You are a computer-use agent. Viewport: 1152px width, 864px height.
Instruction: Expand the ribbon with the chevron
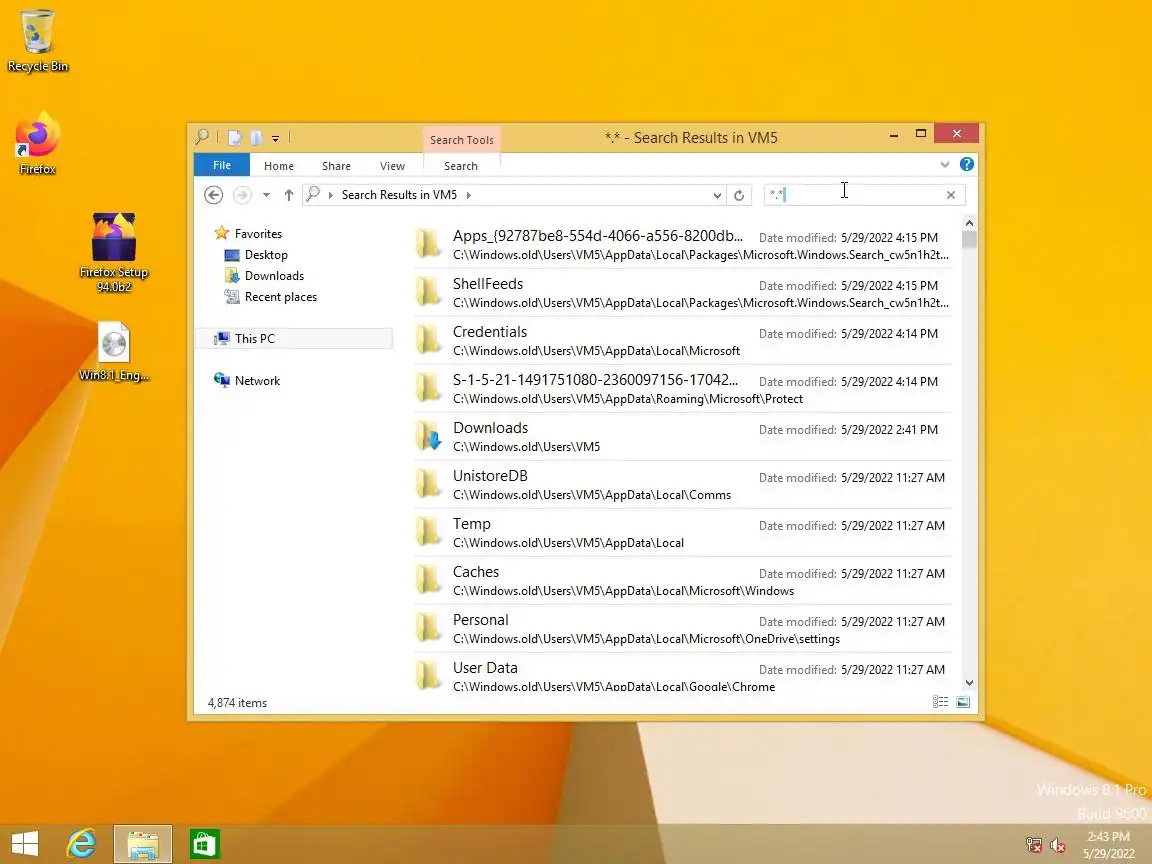[945, 165]
